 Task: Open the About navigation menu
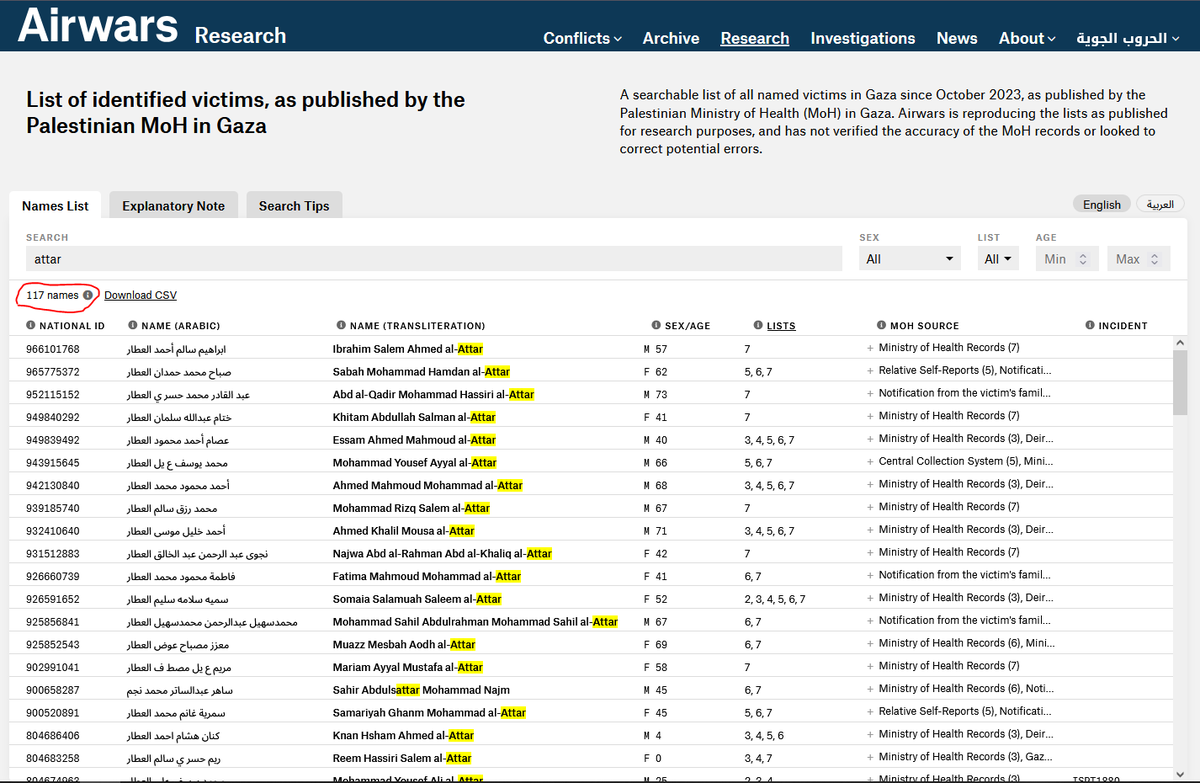point(1027,38)
